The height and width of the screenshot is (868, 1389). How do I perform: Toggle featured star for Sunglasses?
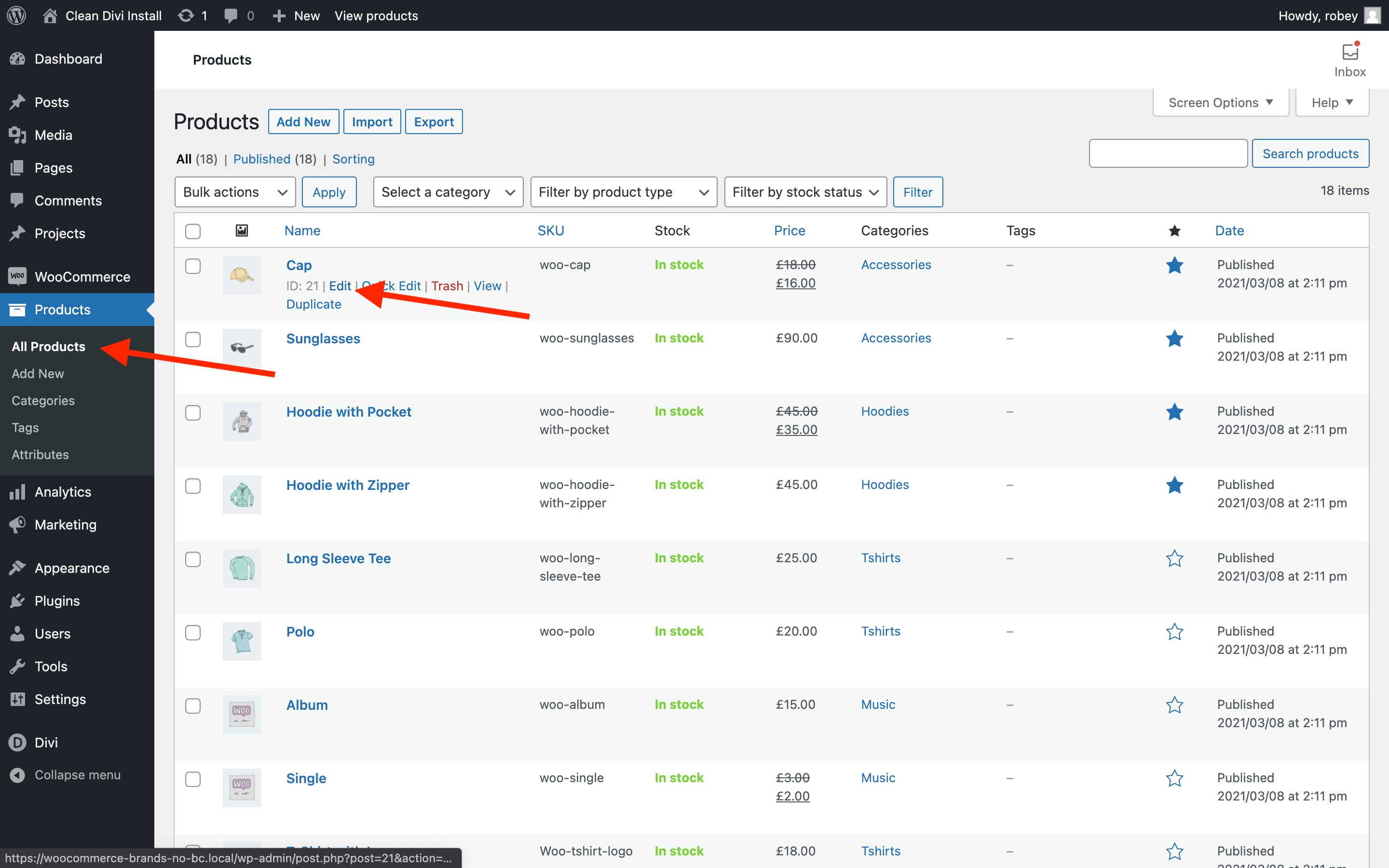(1174, 339)
